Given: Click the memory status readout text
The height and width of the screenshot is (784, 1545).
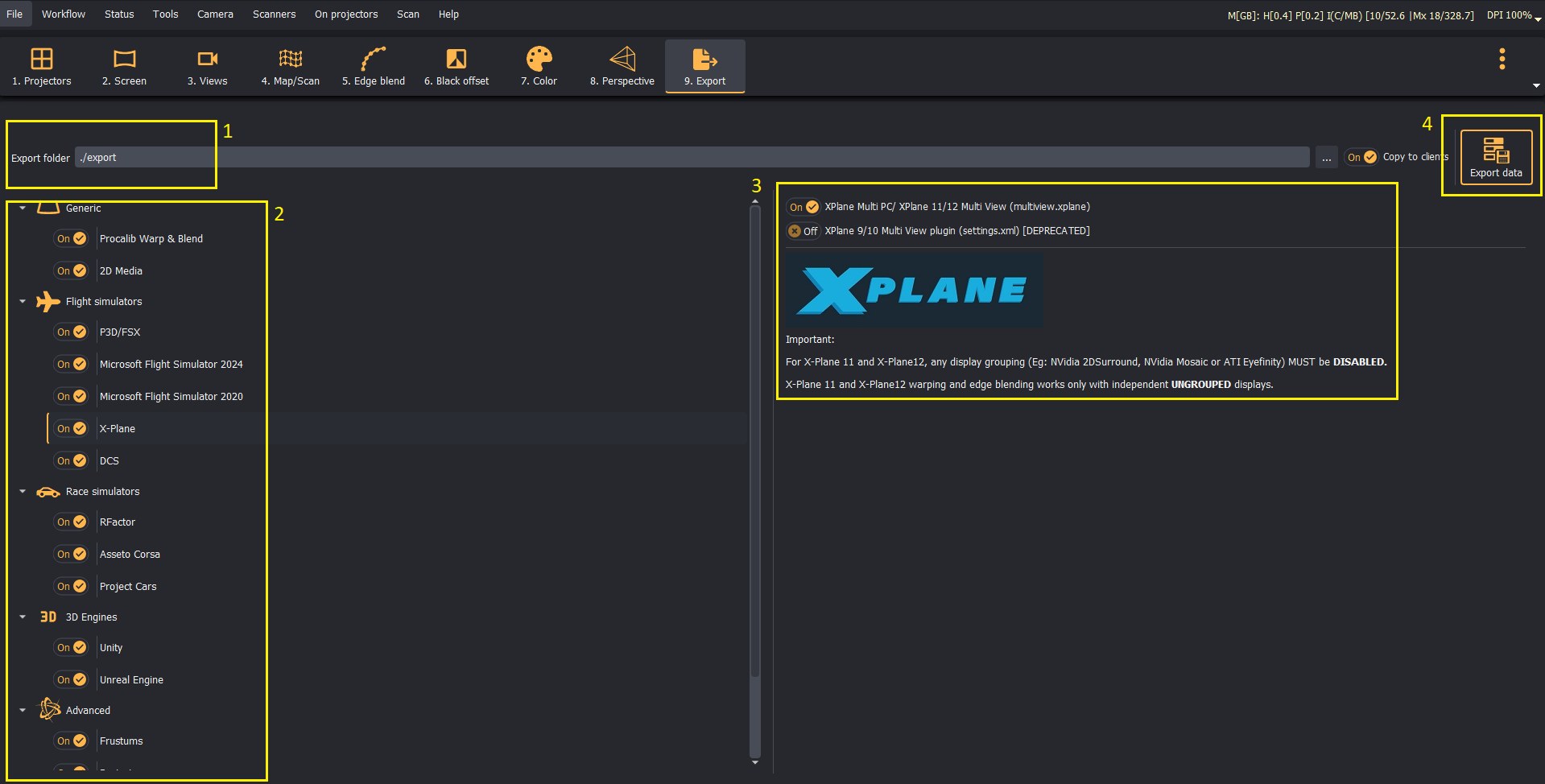Looking at the screenshot, I should pos(1351,15).
